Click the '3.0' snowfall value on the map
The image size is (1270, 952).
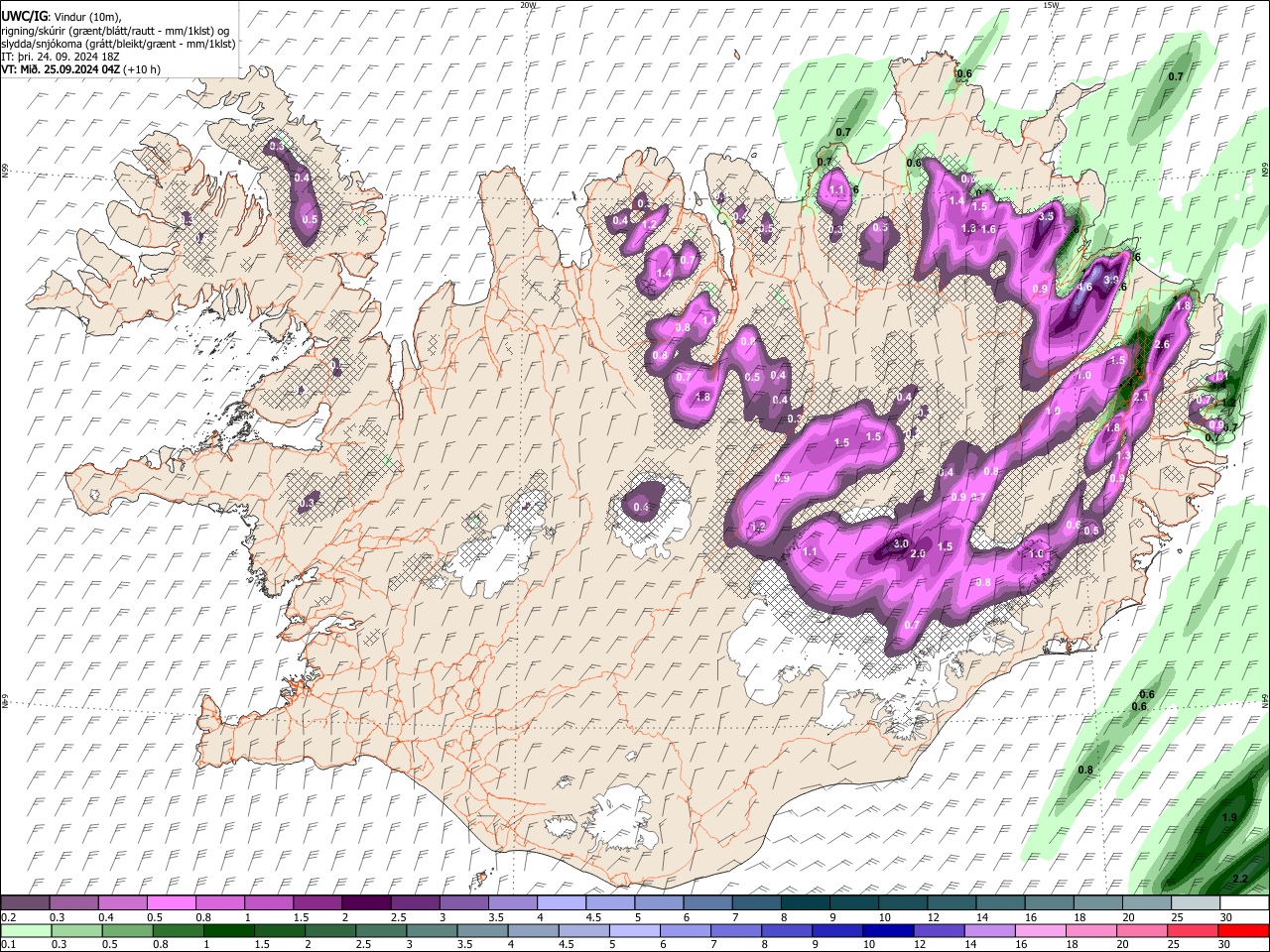(901, 543)
